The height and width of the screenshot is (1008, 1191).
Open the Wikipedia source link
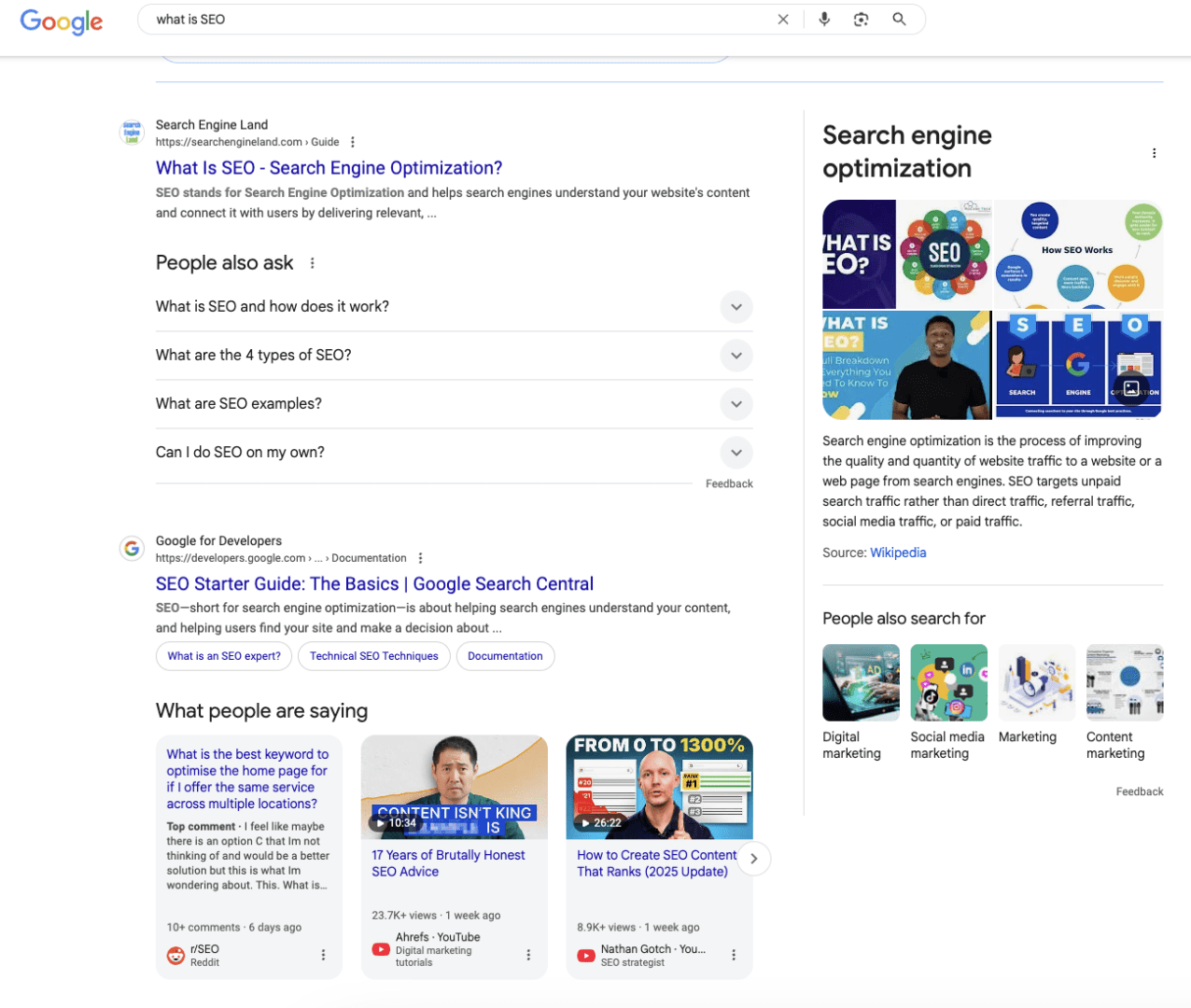point(898,553)
